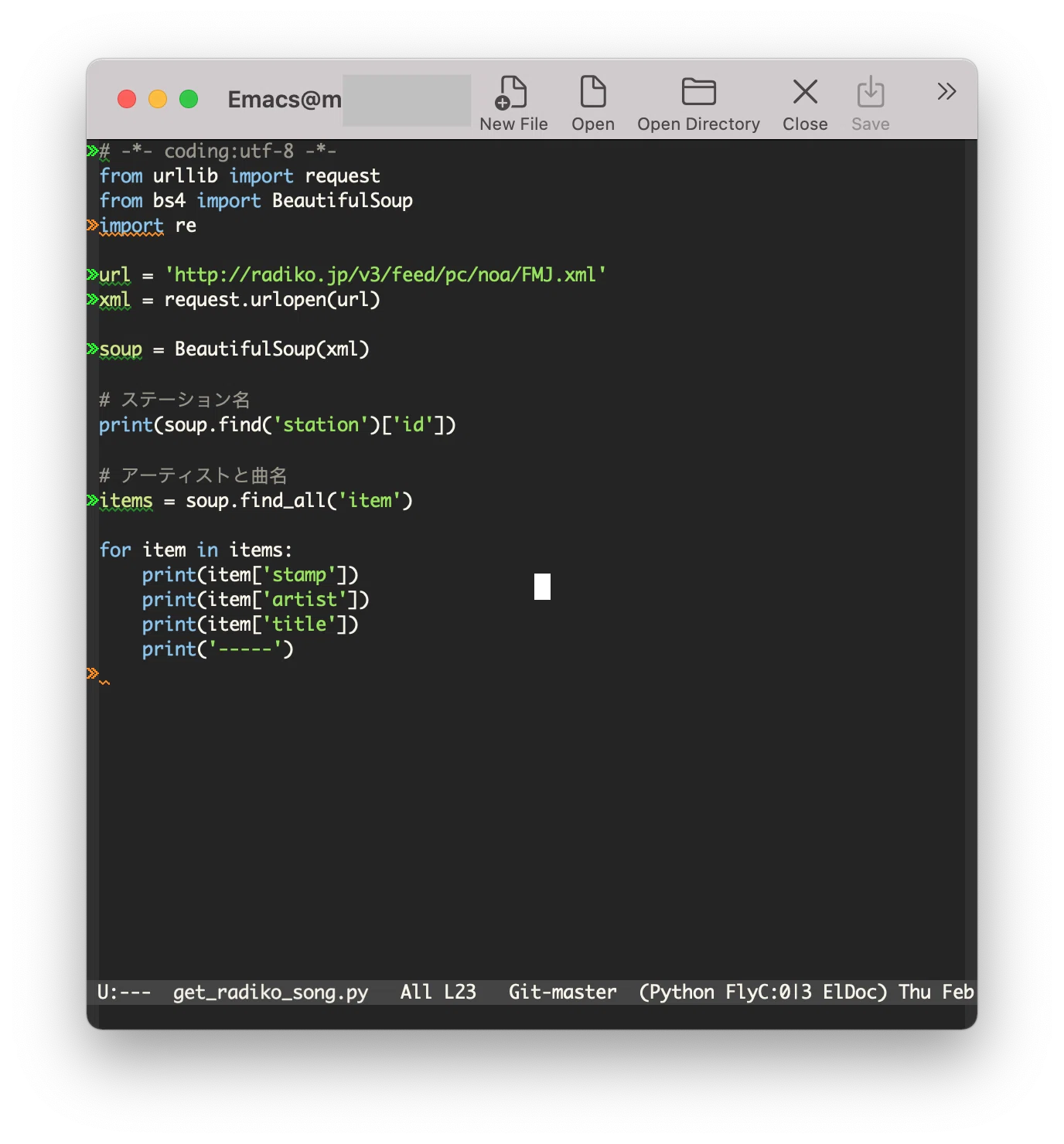Viewport: 1064px width, 1144px height.
Task: Click the fringe marker beside 'xml =' line
Action: 93,299
